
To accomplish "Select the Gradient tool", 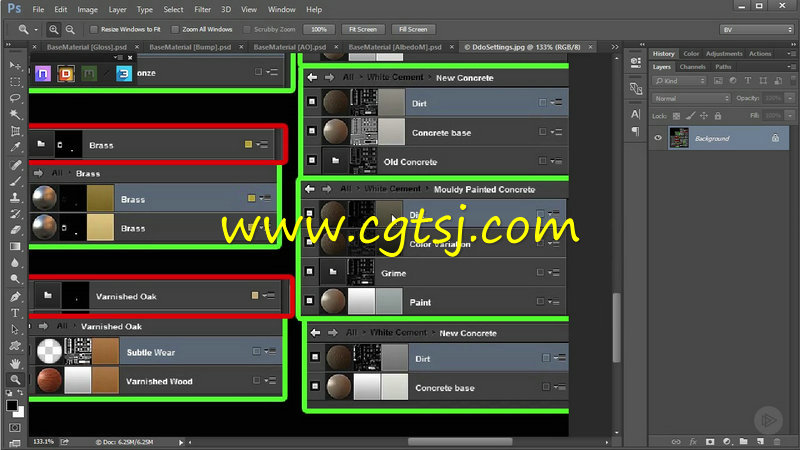I will [x=15, y=246].
